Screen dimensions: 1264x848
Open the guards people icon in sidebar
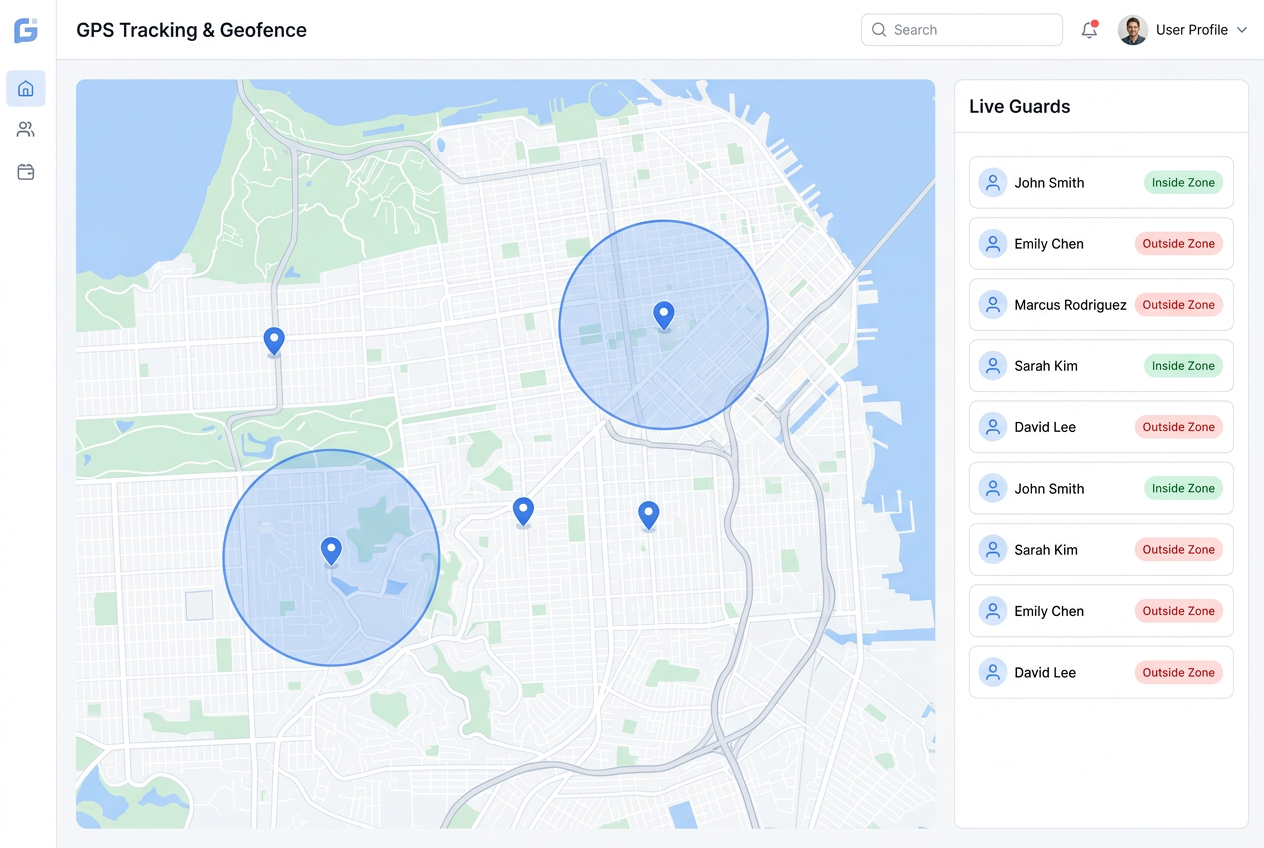click(26, 130)
